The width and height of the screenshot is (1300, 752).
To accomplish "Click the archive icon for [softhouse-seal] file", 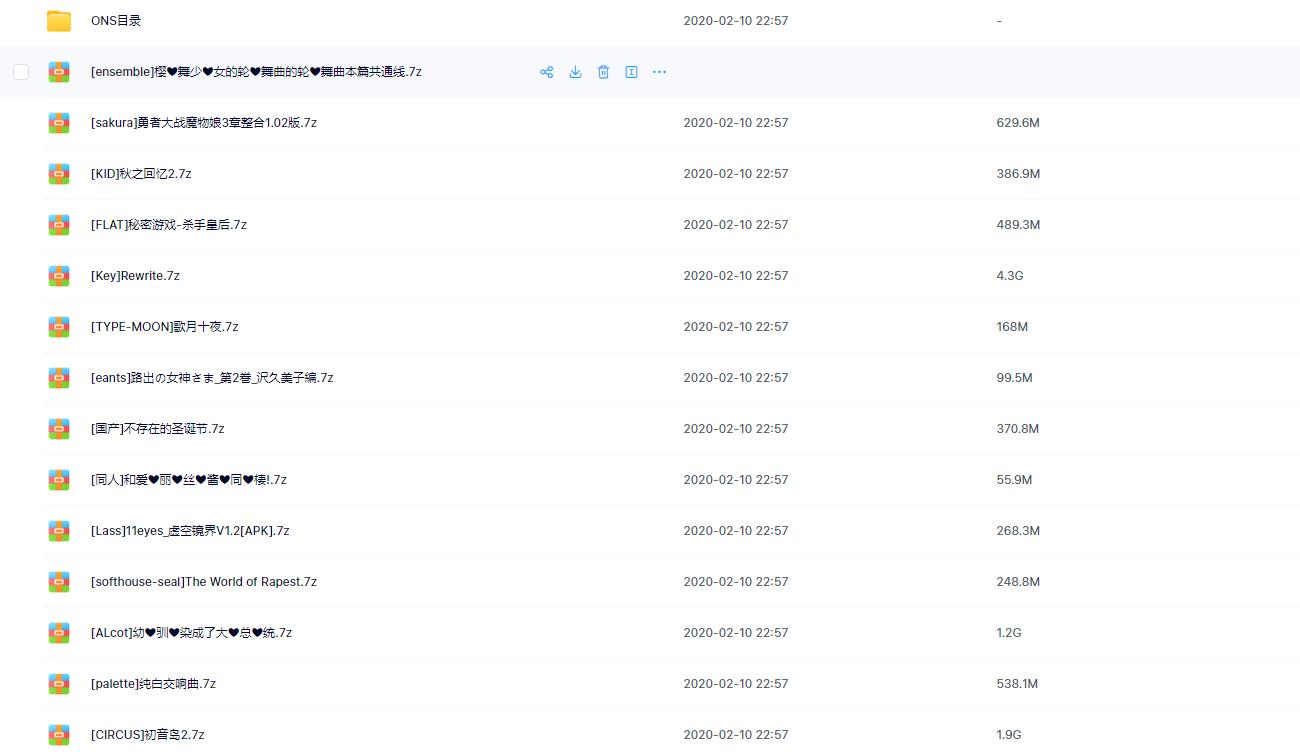I will [x=59, y=582].
